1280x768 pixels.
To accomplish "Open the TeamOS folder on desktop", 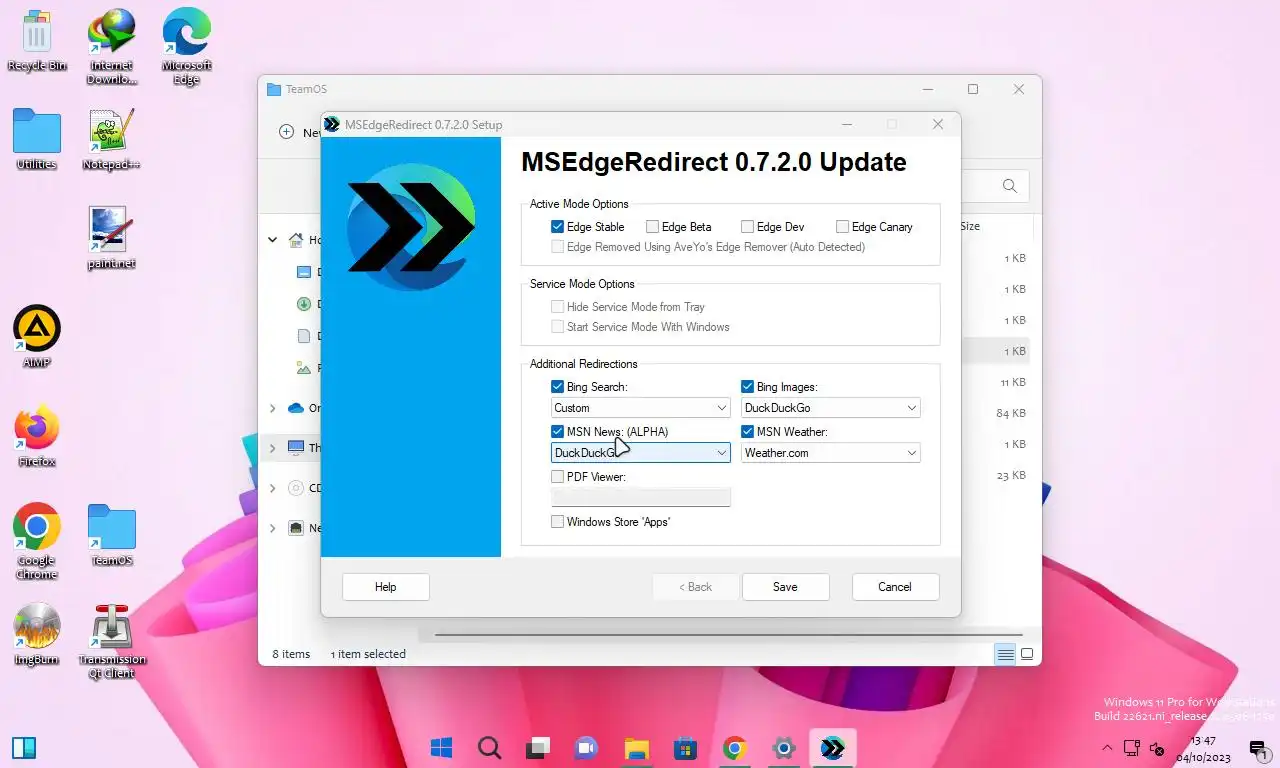I will point(111,535).
